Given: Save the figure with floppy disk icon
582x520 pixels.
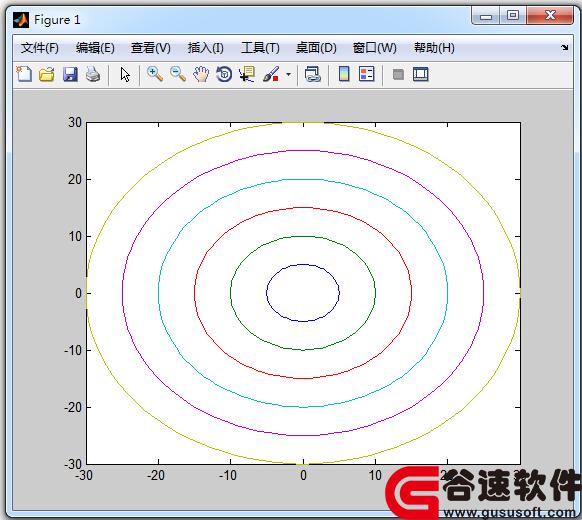Looking at the screenshot, I should [70, 74].
